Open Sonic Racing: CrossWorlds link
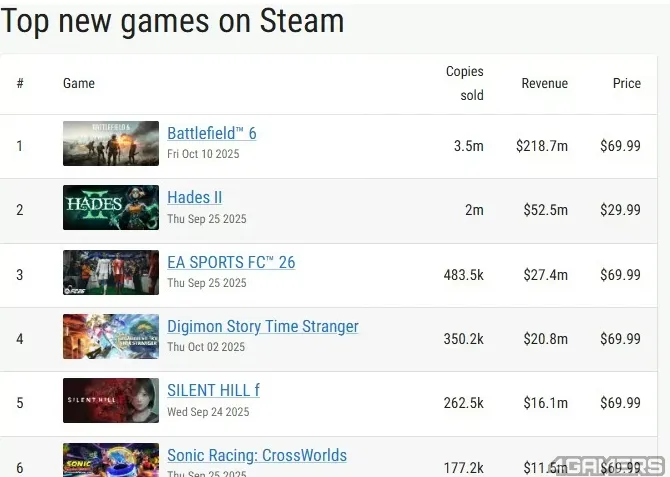 pyautogui.click(x=256, y=455)
